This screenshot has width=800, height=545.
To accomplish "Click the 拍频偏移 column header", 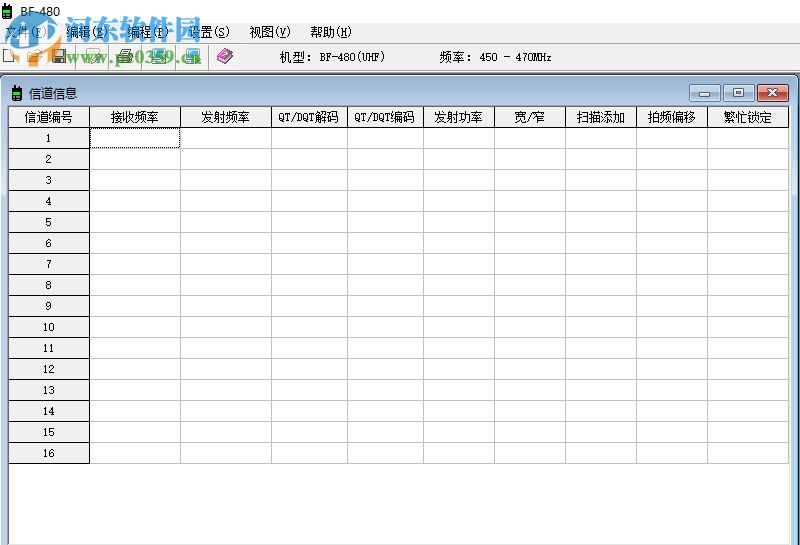I will pos(671,117).
